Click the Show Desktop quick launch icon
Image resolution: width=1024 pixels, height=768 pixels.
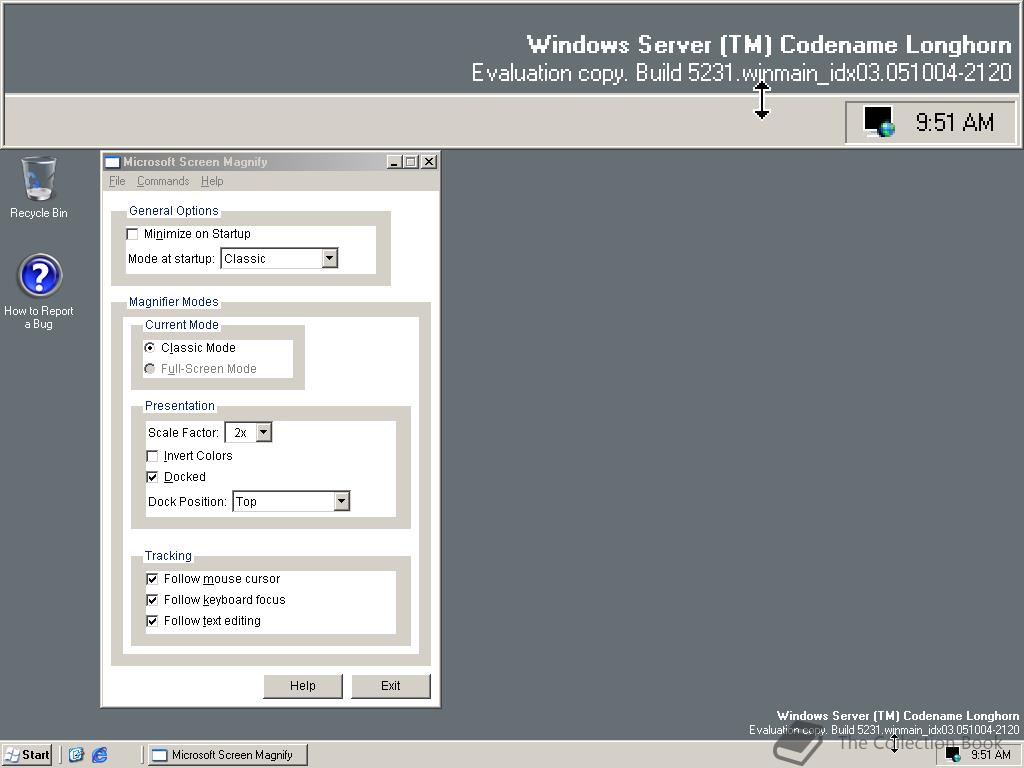coord(76,755)
